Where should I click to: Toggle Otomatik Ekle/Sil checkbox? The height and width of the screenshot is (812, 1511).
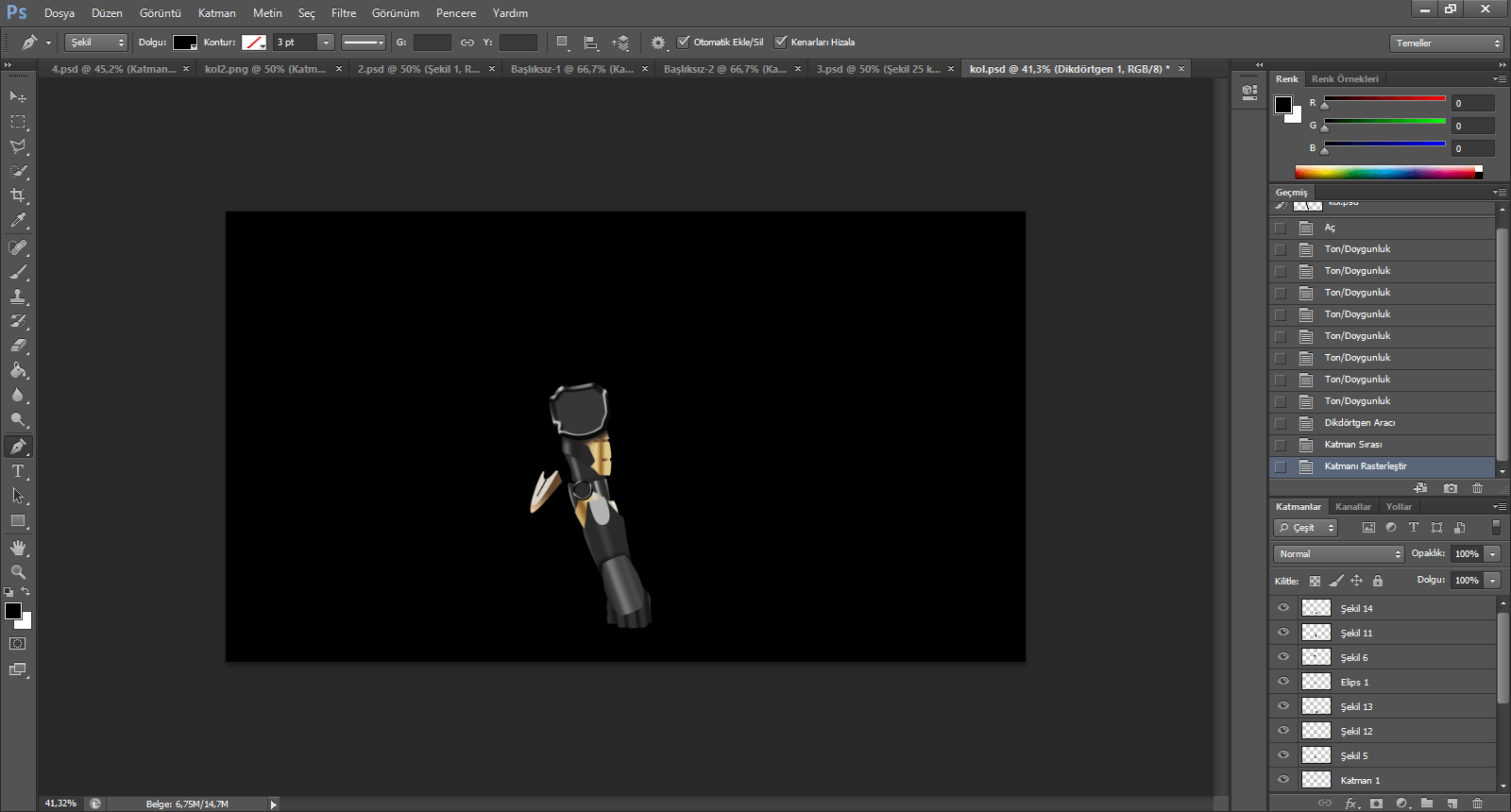684,42
